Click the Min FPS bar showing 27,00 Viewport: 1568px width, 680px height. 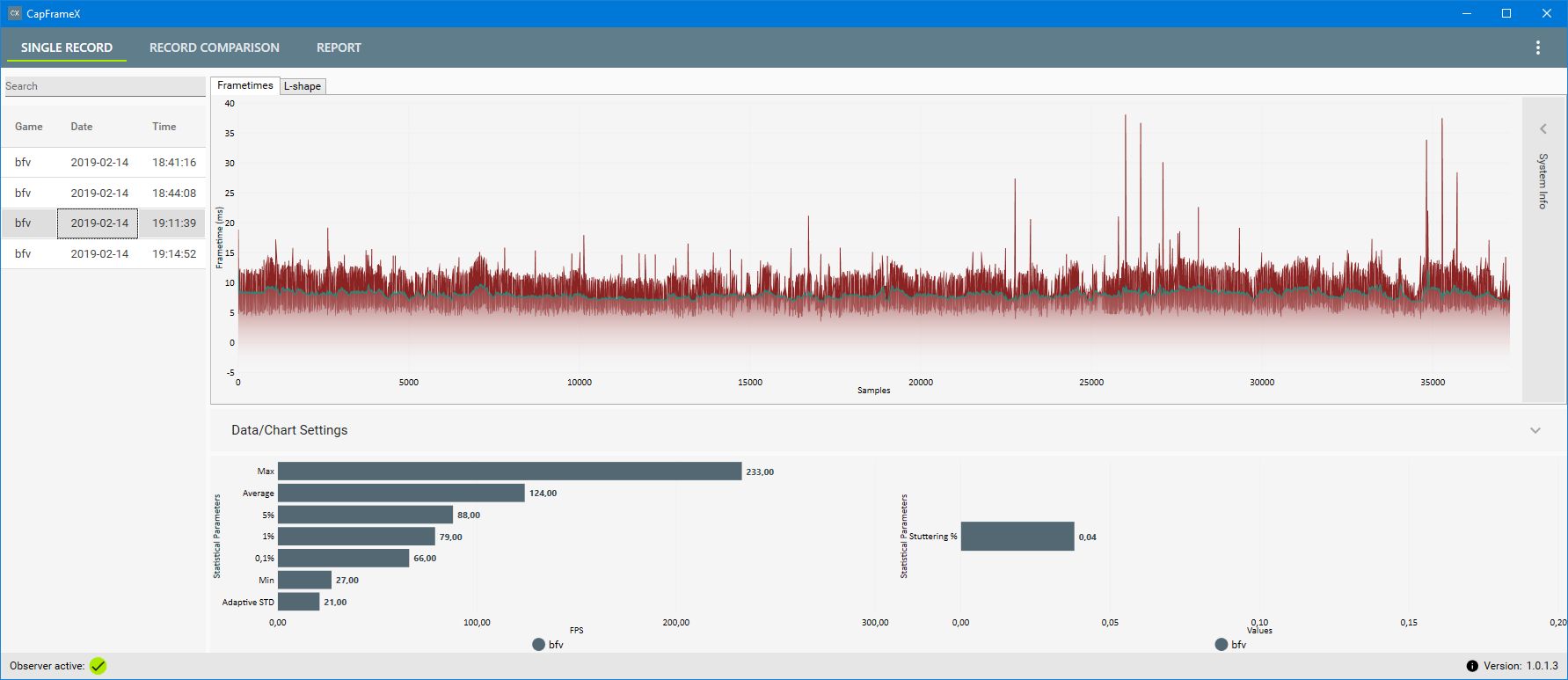click(304, 580)
